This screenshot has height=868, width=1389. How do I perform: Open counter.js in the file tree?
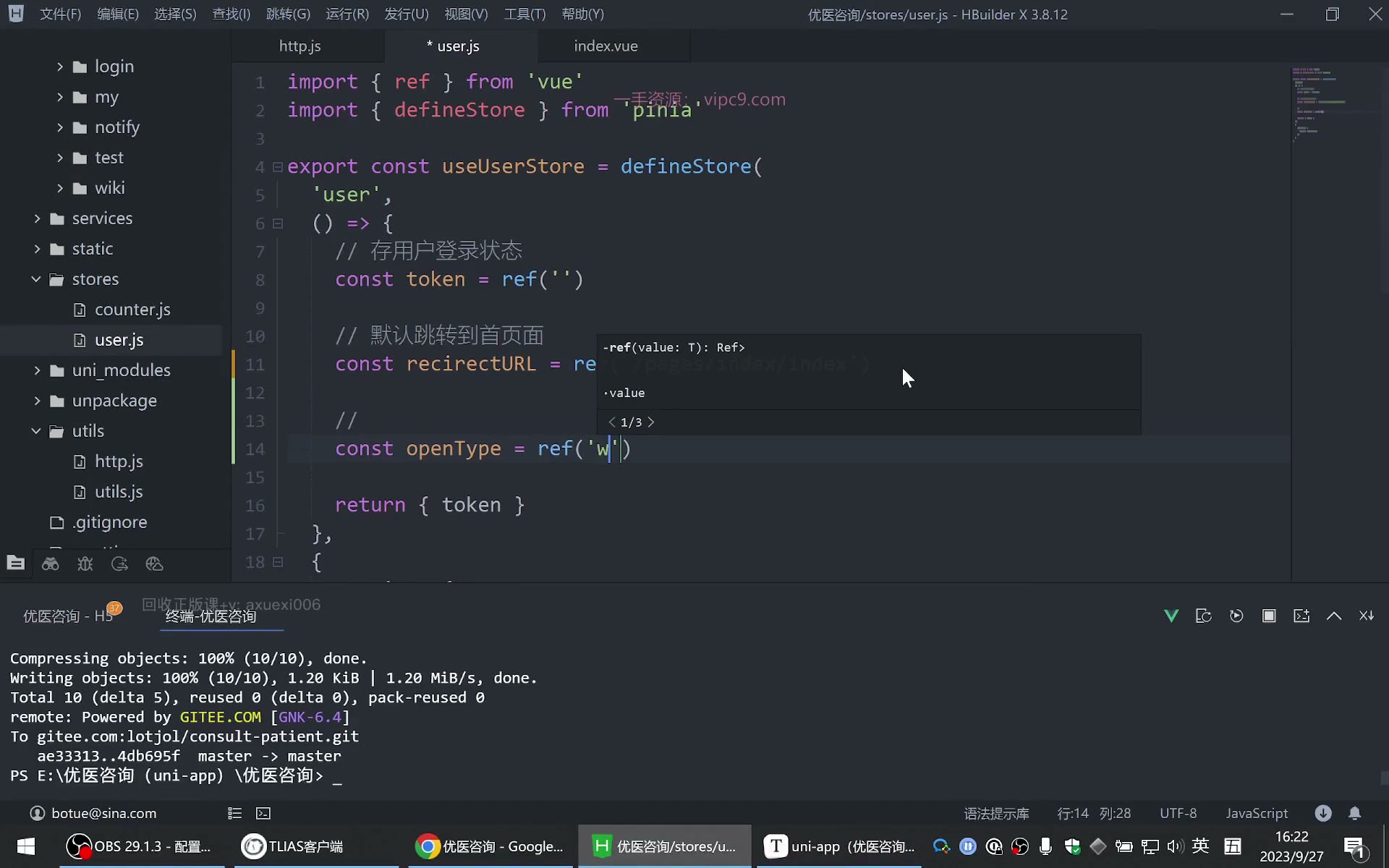point(132,310)
